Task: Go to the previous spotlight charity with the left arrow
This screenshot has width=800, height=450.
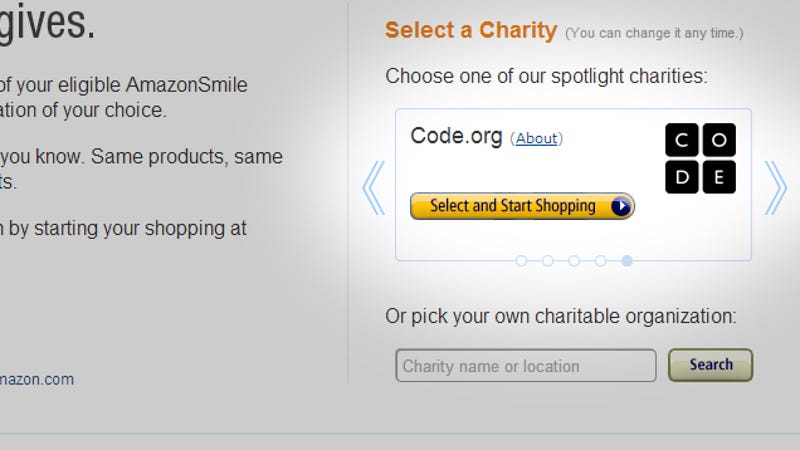Action: pos(373,188)
